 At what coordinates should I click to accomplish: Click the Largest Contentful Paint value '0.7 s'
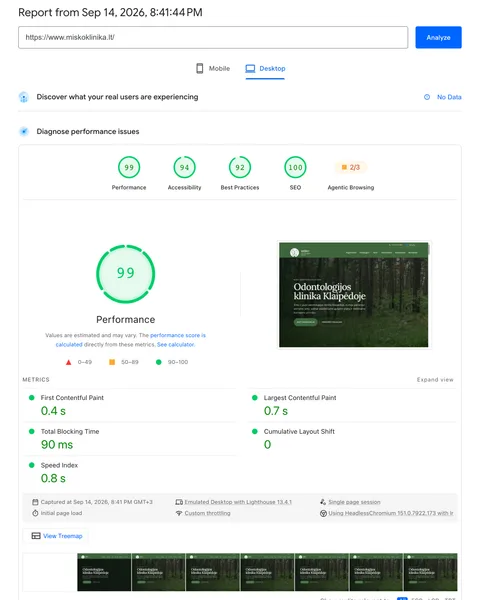(x=276, y=411)
